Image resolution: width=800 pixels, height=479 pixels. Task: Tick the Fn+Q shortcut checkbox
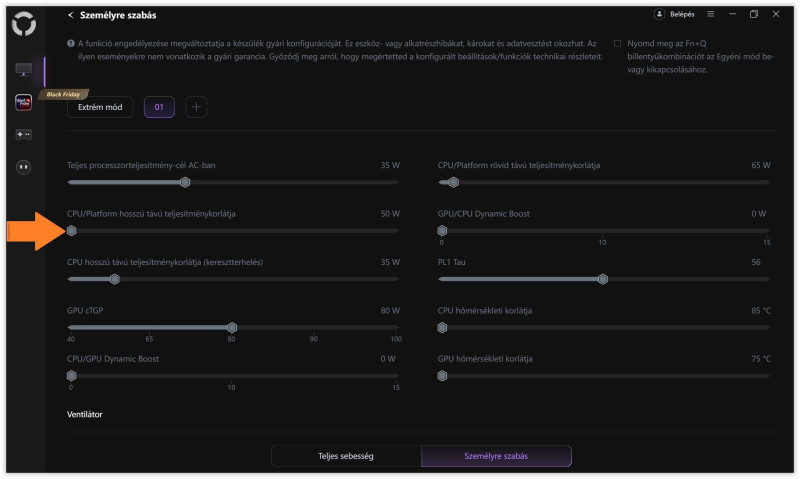[617, 44]
